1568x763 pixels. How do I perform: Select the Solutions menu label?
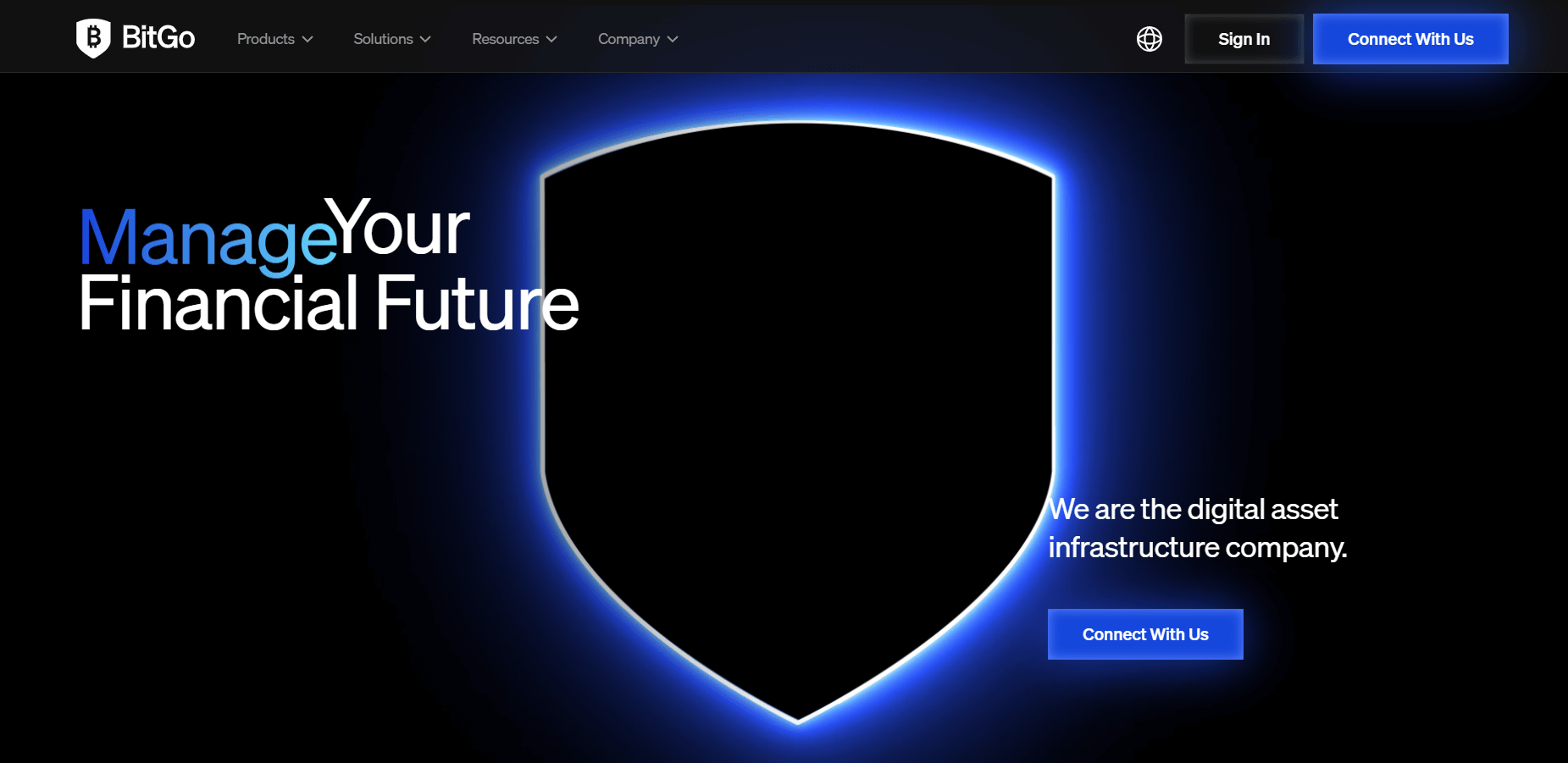click(383, 39)
